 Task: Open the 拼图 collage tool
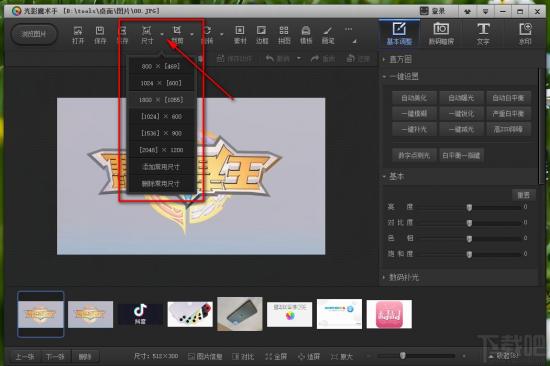pyautogui.click(x=284, y=35)
